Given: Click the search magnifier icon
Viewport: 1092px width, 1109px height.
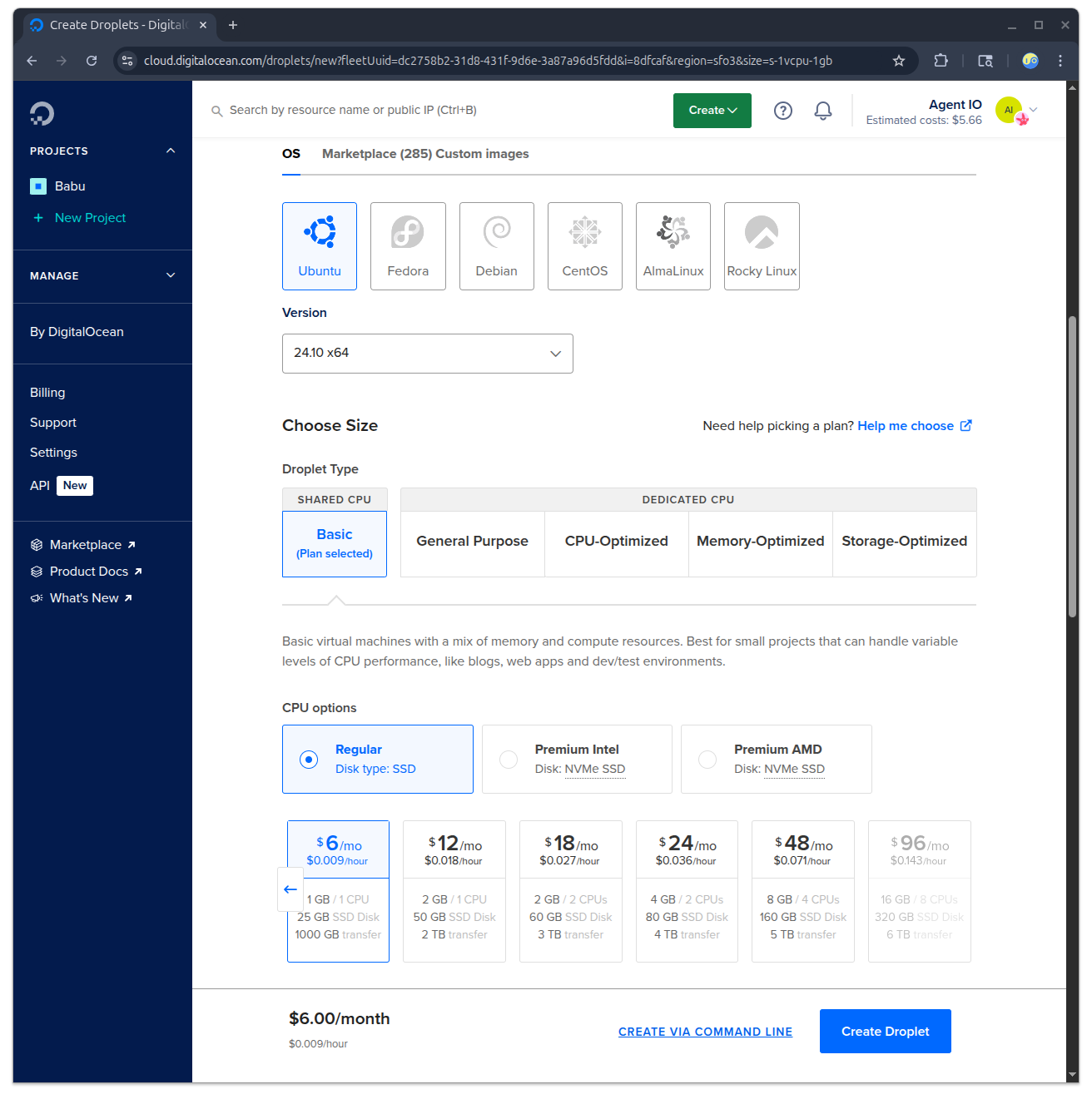Looking at the screenshot, I should pyautogui.click(x=216, y=111).
